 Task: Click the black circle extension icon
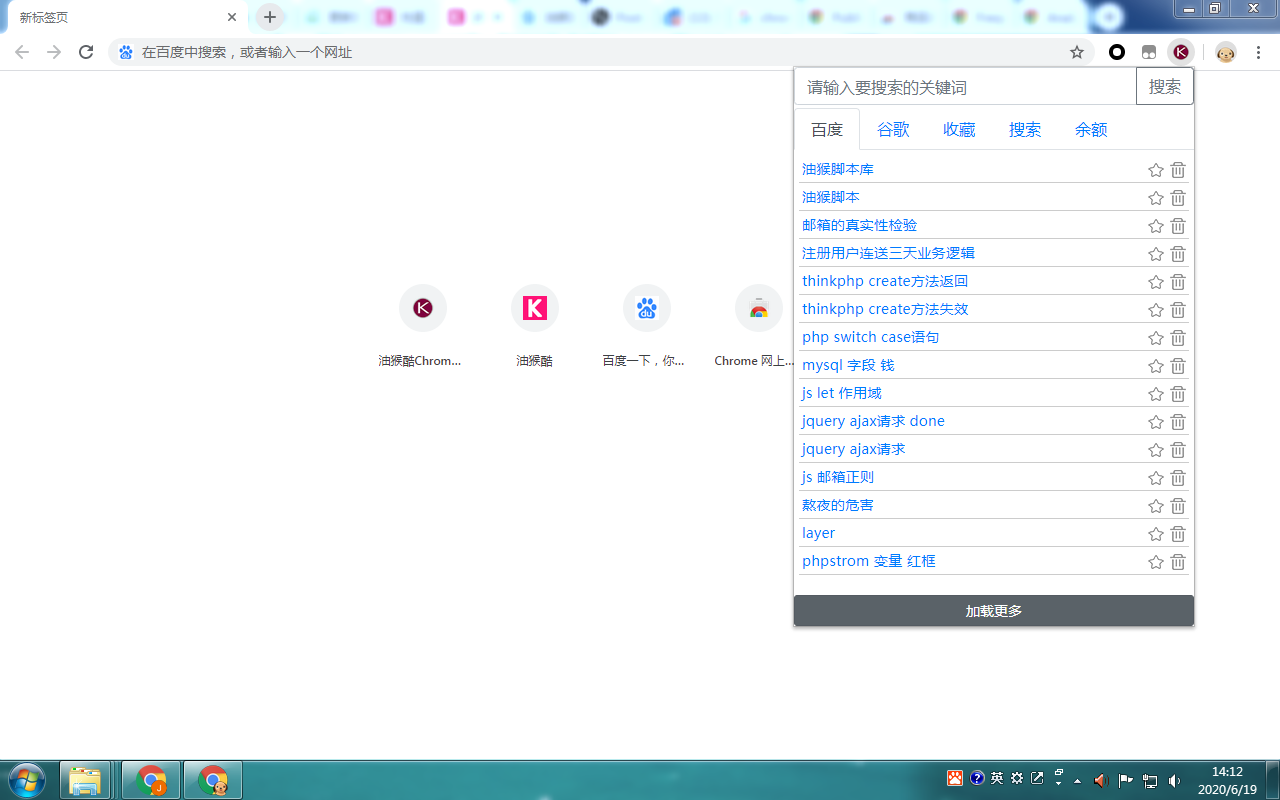tap(1117, 52)
